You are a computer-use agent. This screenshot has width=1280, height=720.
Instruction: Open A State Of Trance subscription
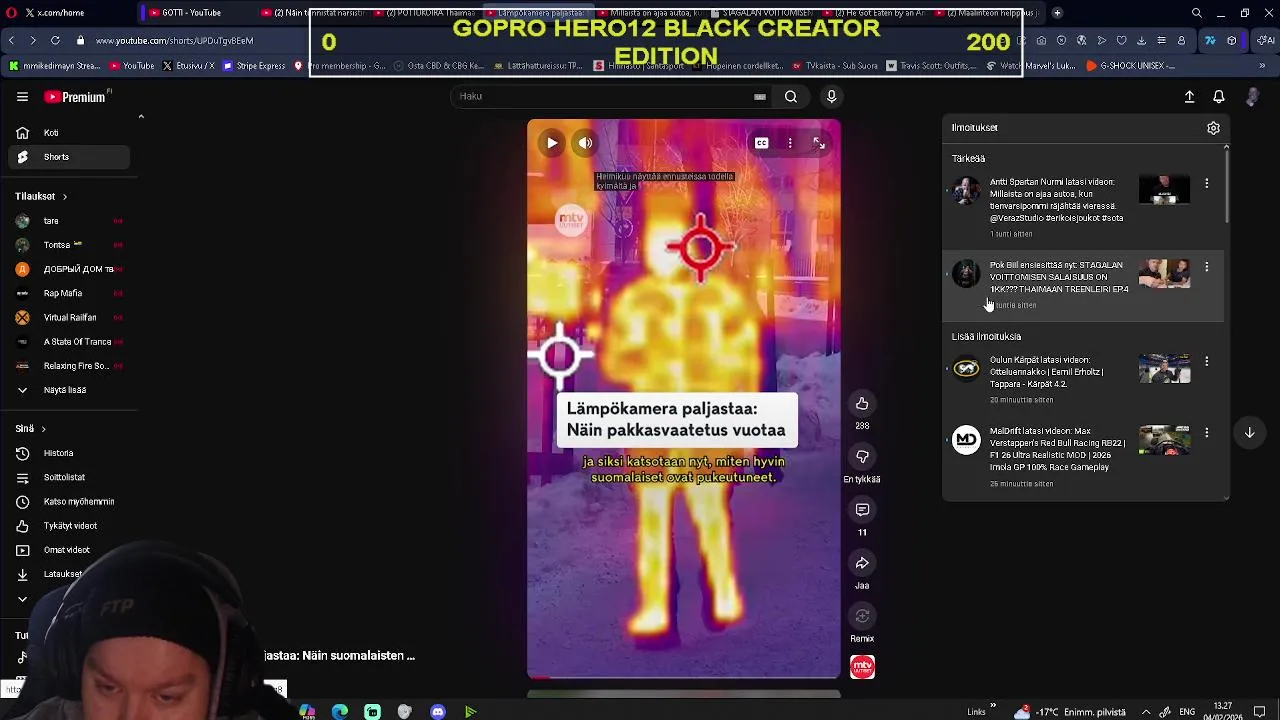[x=68, y=342]
